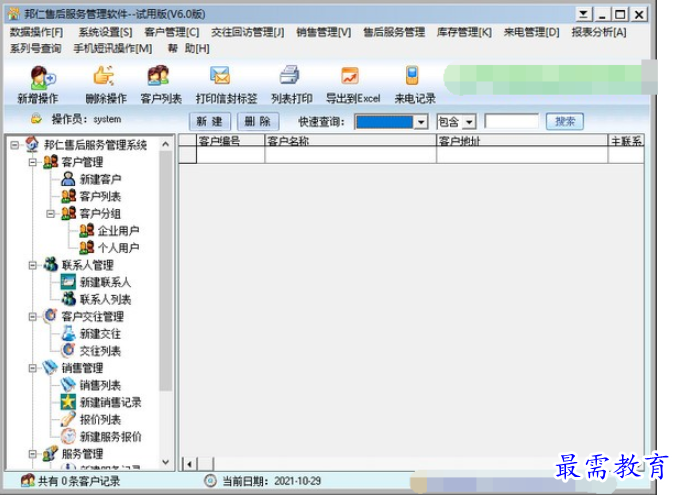The image size is (677, 498).
Task: Open the 交往回访管理[J] menu
Action: [x=247, y=32]
